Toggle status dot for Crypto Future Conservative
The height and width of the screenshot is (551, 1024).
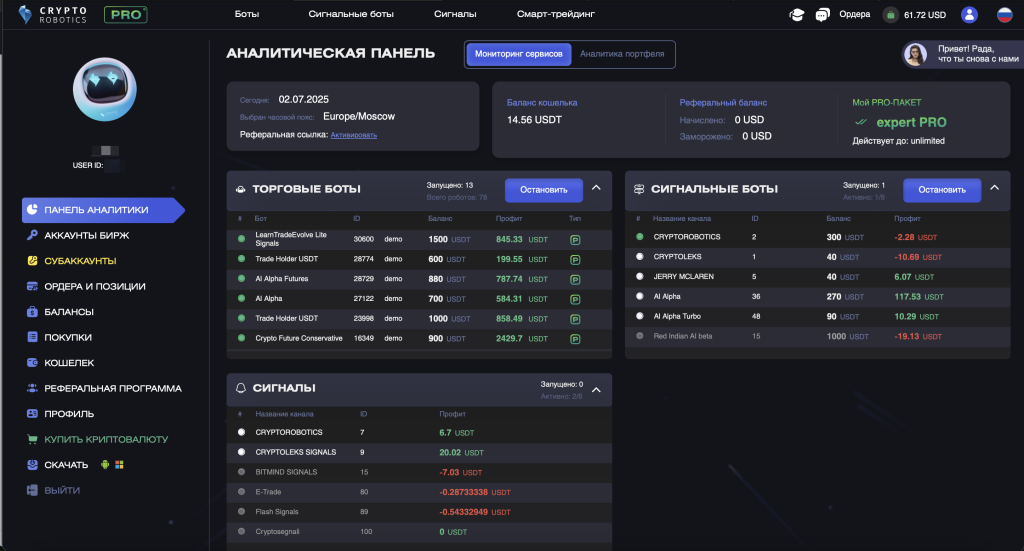tap(242, 338)
